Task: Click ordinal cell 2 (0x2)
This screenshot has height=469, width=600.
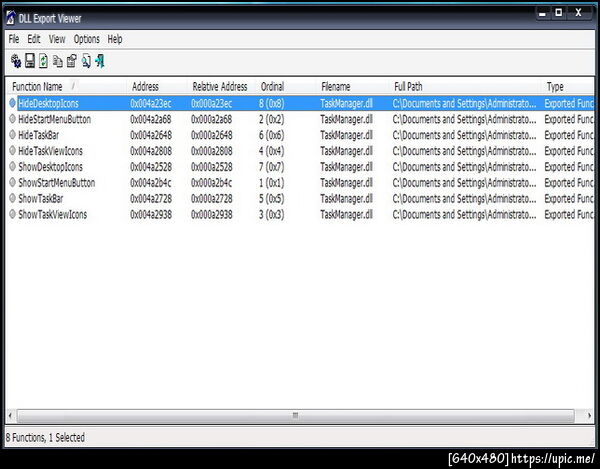Action: (271, 119)
